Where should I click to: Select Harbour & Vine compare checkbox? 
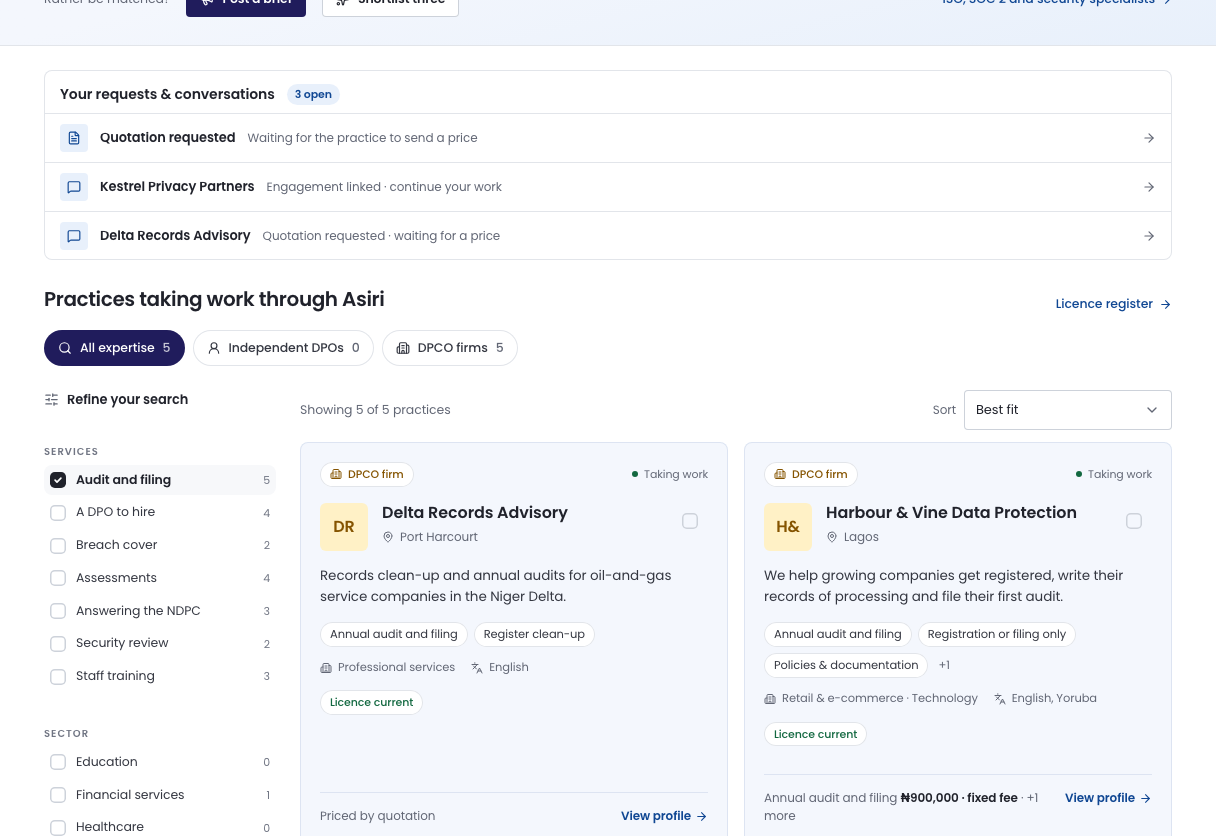pos(1134,521)
